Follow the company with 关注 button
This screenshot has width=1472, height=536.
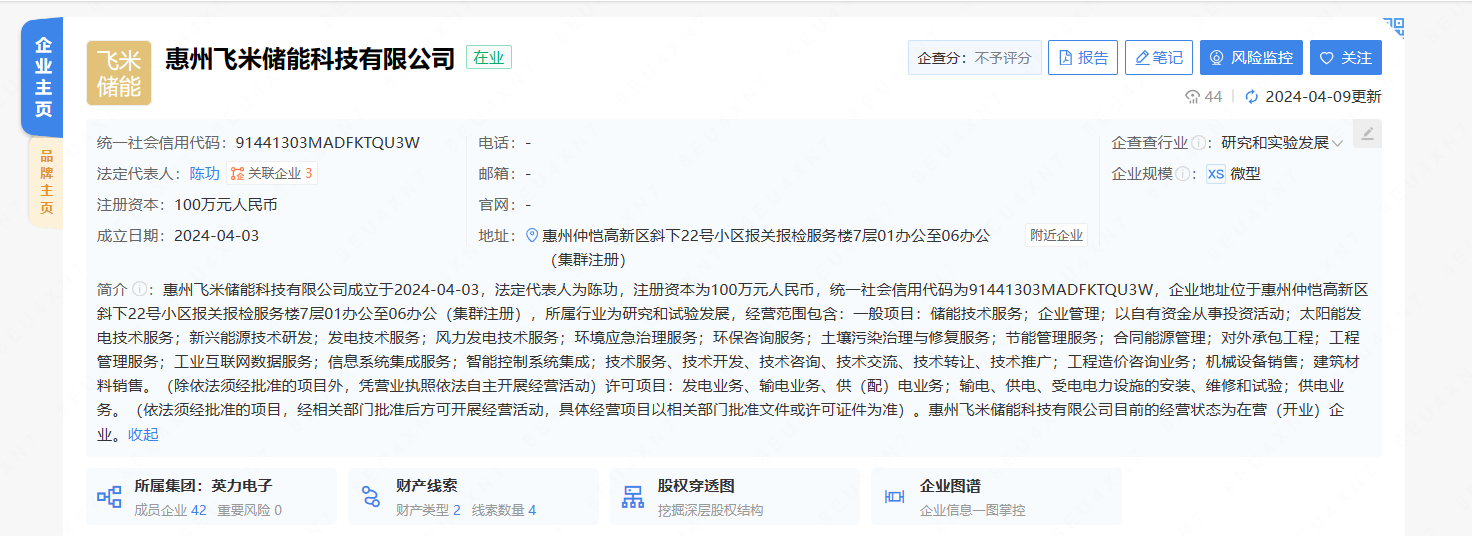[1345, 58]
